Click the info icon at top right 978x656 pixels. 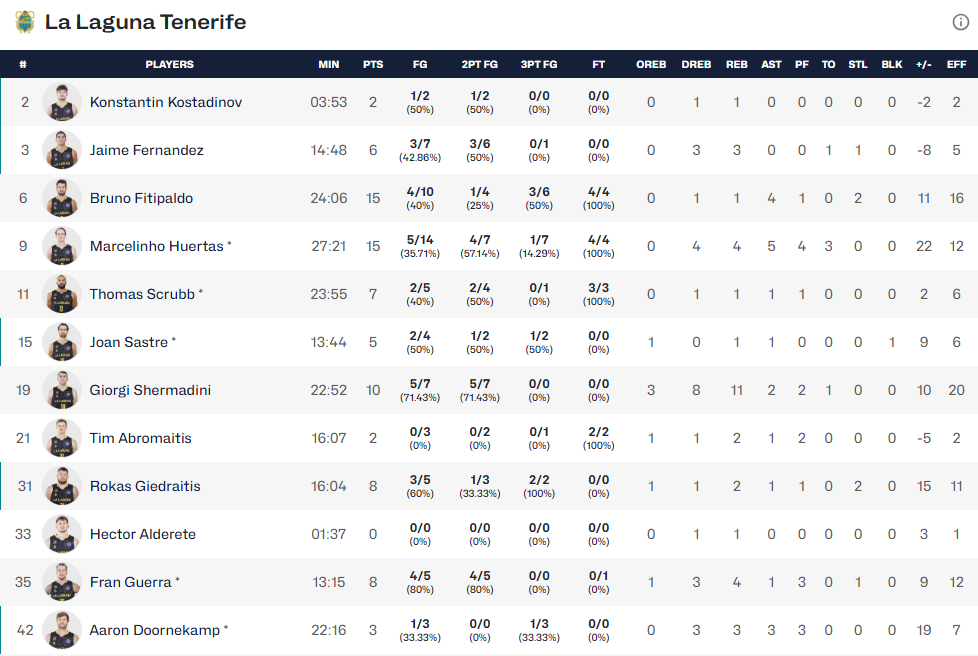960,22
